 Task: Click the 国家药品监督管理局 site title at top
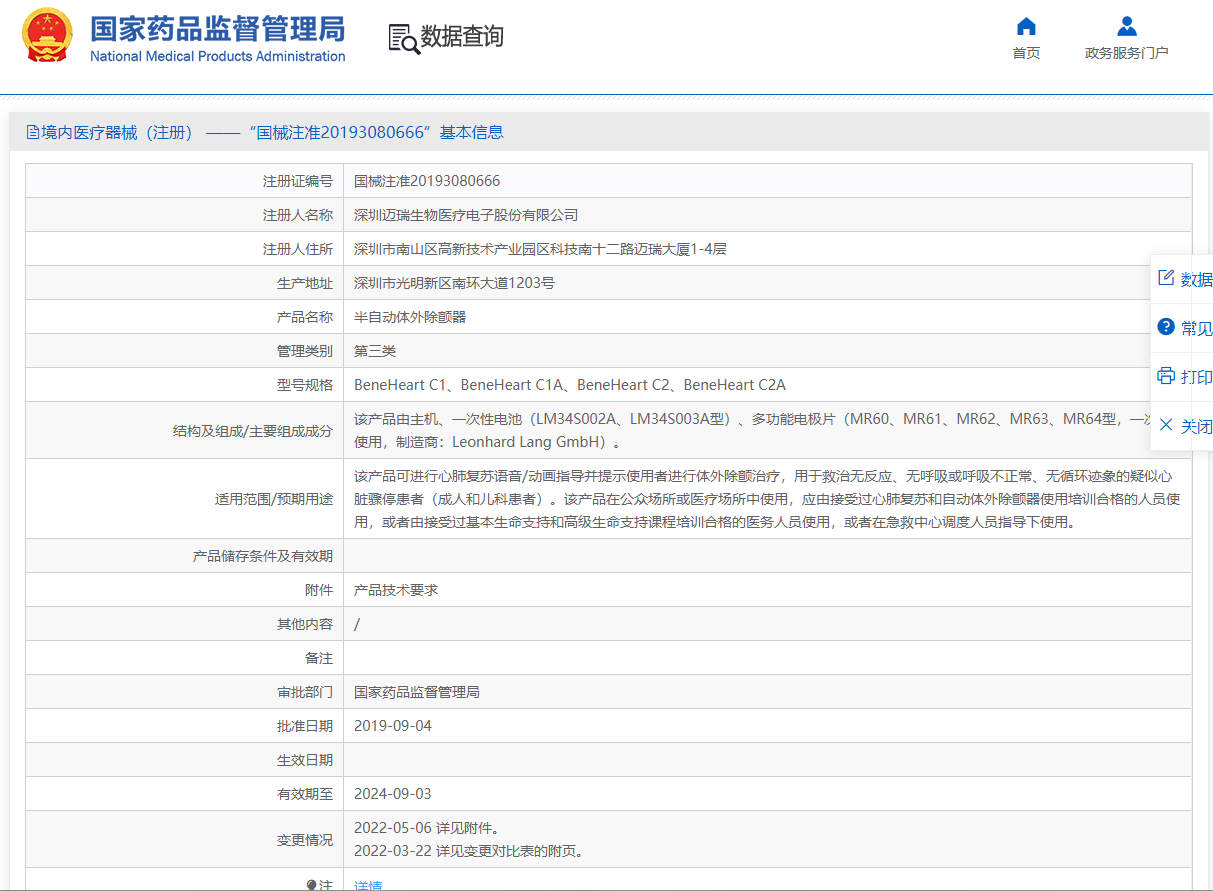[x=217, y=28]
